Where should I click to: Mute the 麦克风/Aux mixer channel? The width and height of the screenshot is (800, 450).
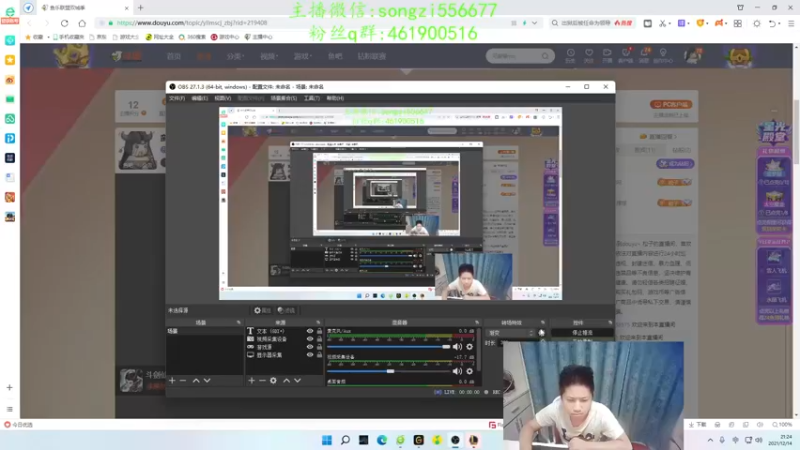tap(457, 347)
